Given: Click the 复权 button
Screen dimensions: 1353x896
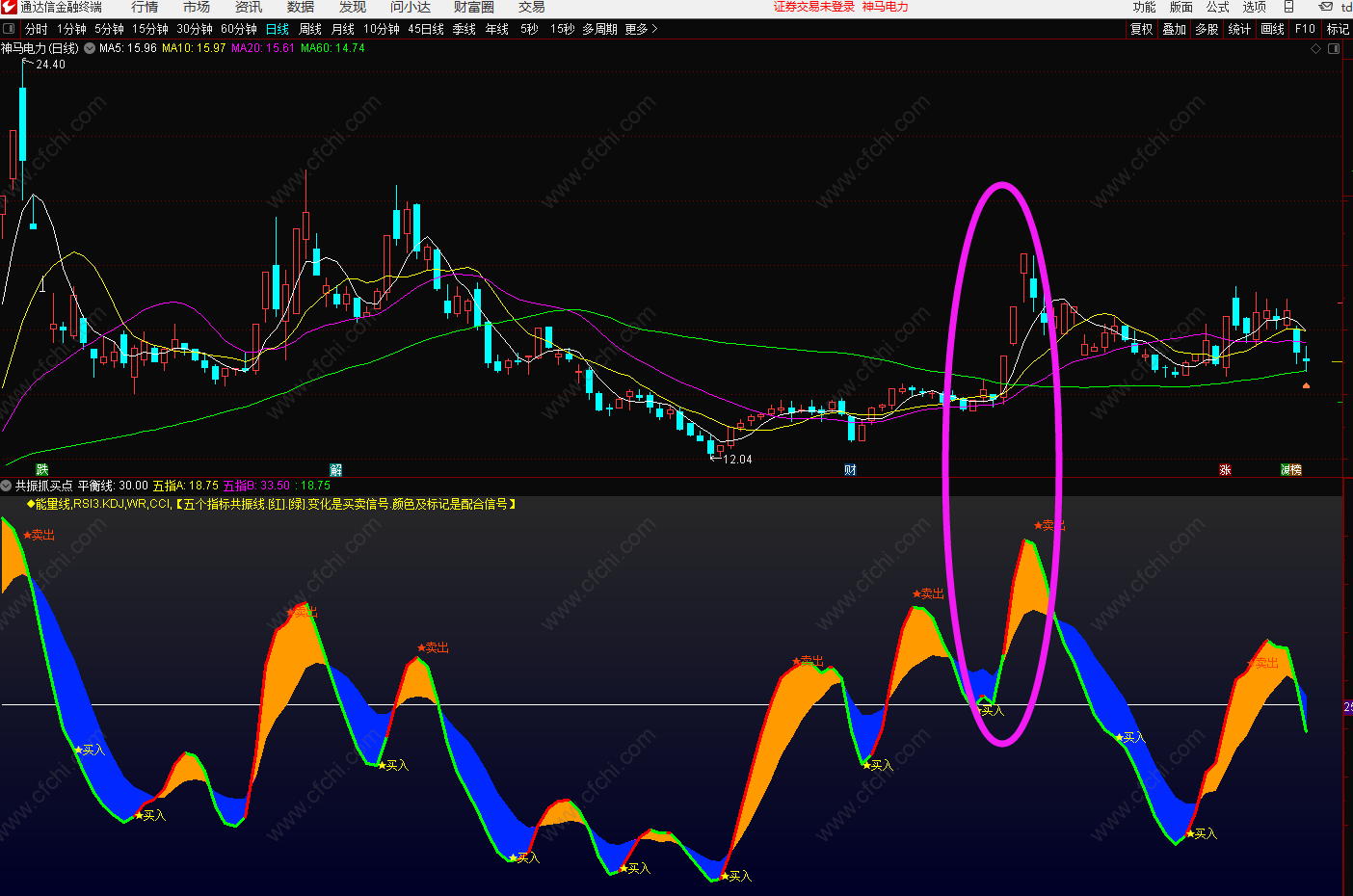Looking at the screenshot, I should click(1142, 29).
